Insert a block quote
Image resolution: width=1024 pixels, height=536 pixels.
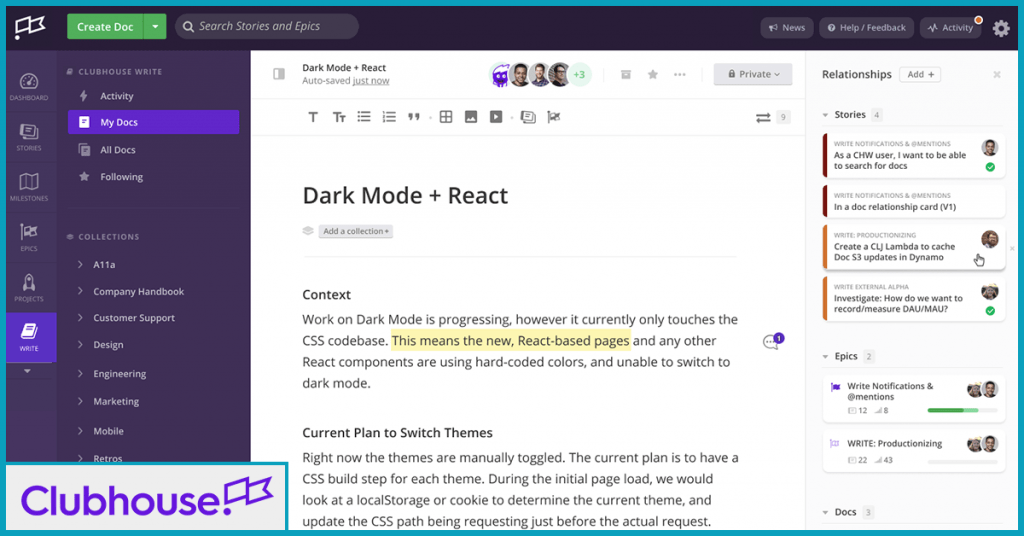click(414, 118)
